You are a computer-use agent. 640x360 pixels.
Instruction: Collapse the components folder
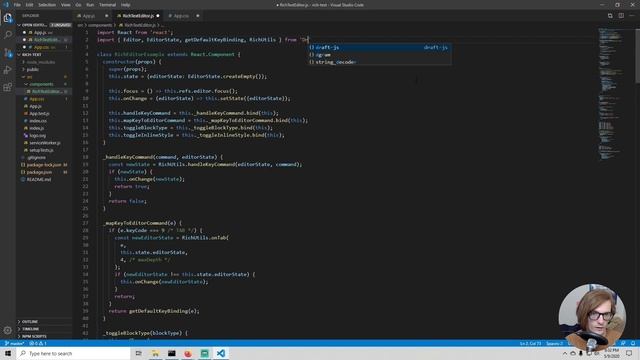tap(44, 84)
